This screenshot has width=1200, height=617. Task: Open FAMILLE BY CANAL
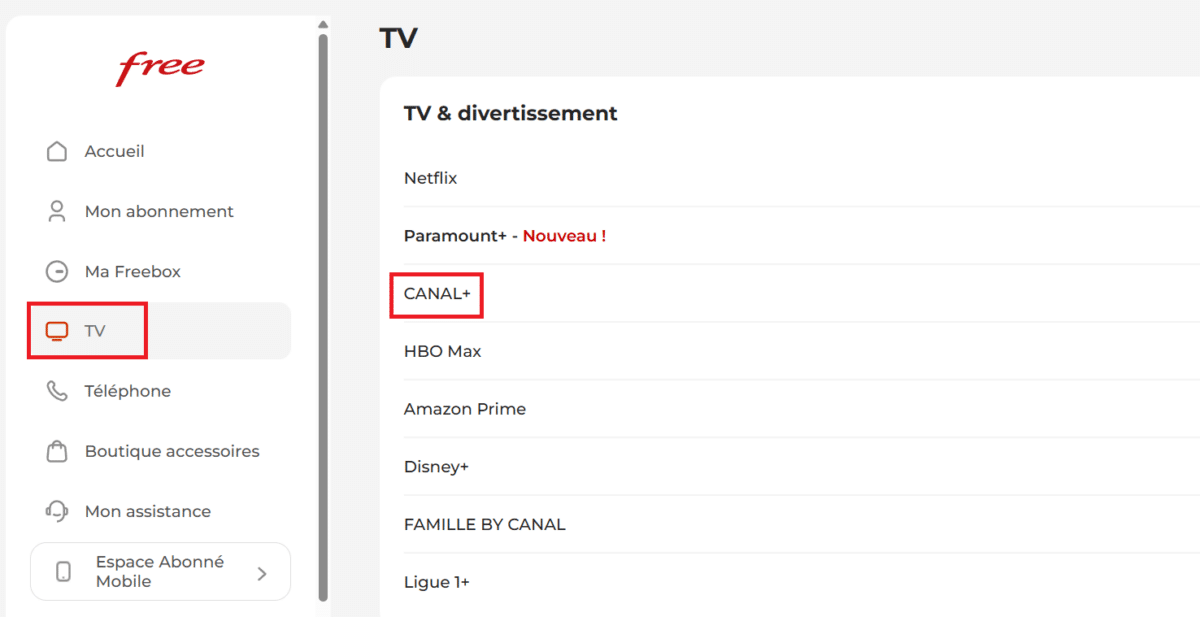tap(484, 523)
